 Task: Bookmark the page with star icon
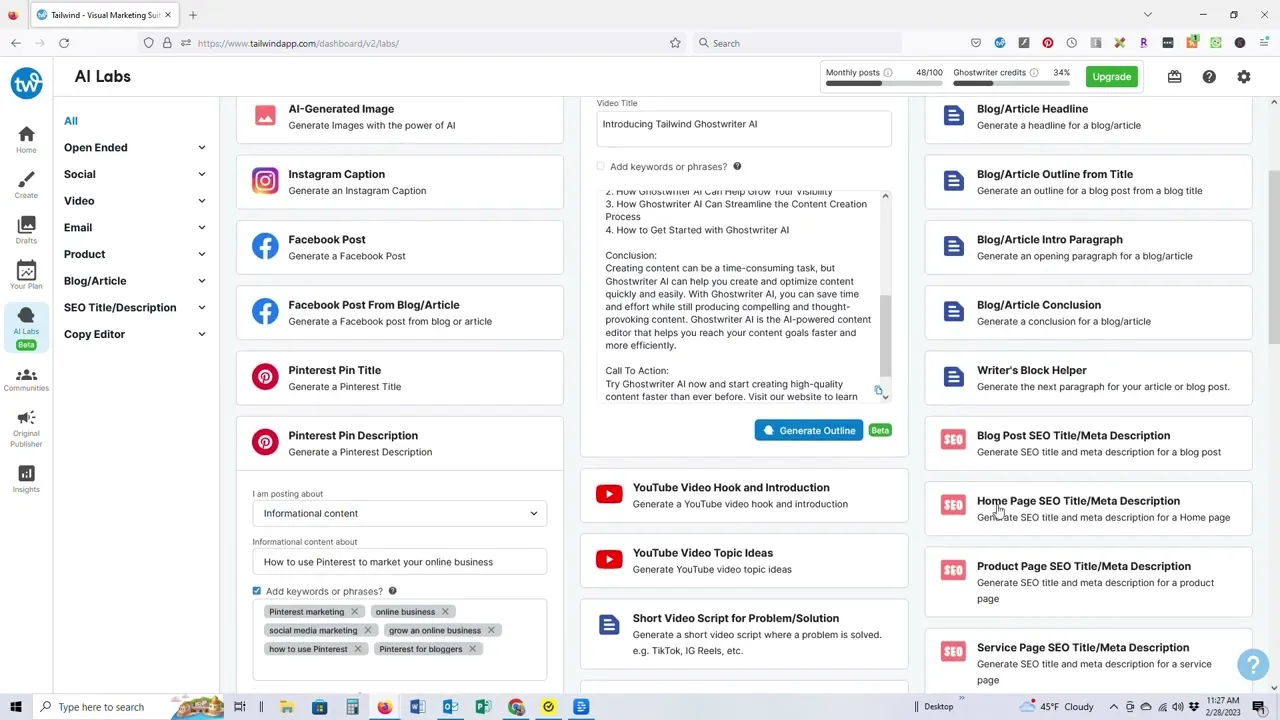[675, 43]
